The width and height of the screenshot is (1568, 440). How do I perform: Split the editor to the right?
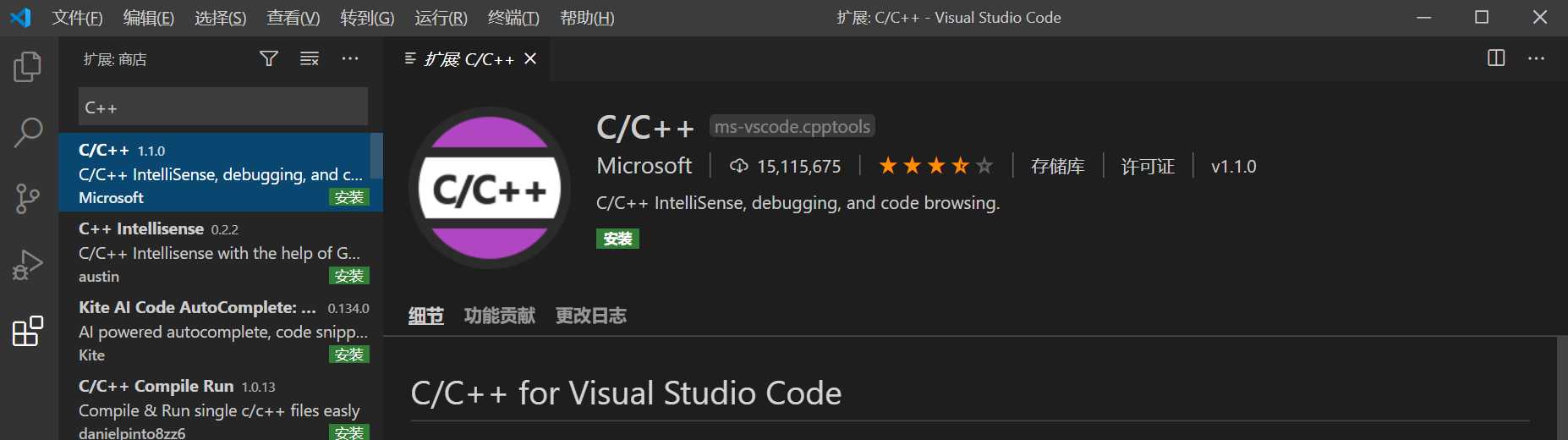1496,58
